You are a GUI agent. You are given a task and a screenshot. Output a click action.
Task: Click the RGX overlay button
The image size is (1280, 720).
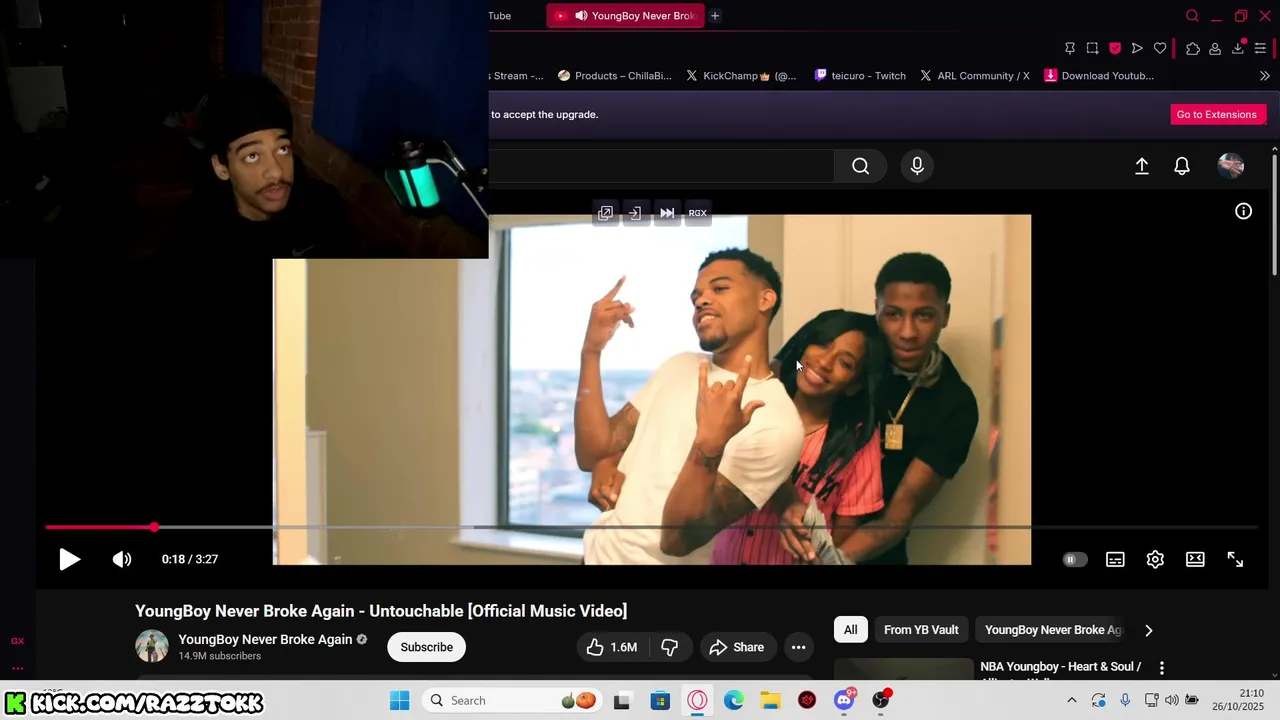697,213
